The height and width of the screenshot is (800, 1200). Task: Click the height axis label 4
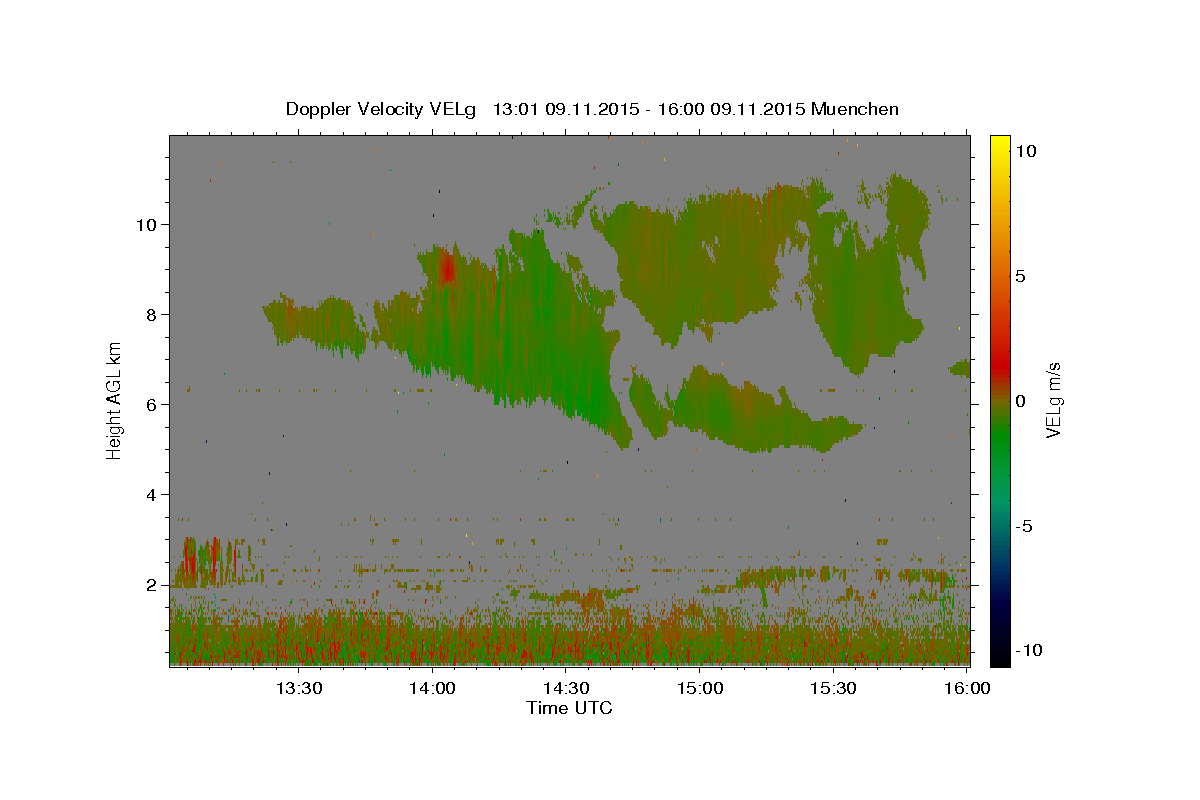click(151, 494)
